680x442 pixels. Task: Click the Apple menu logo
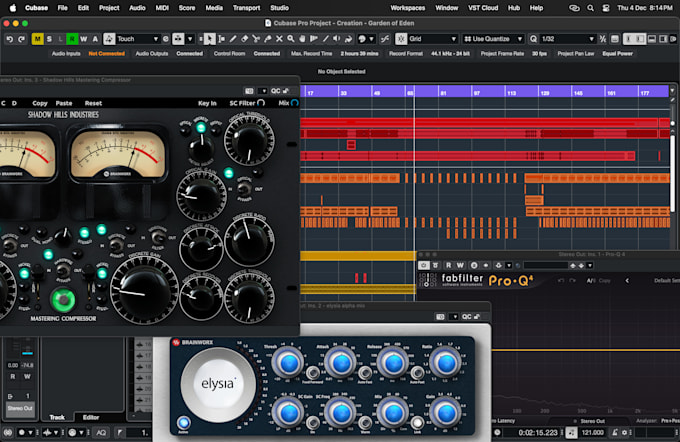13,8
